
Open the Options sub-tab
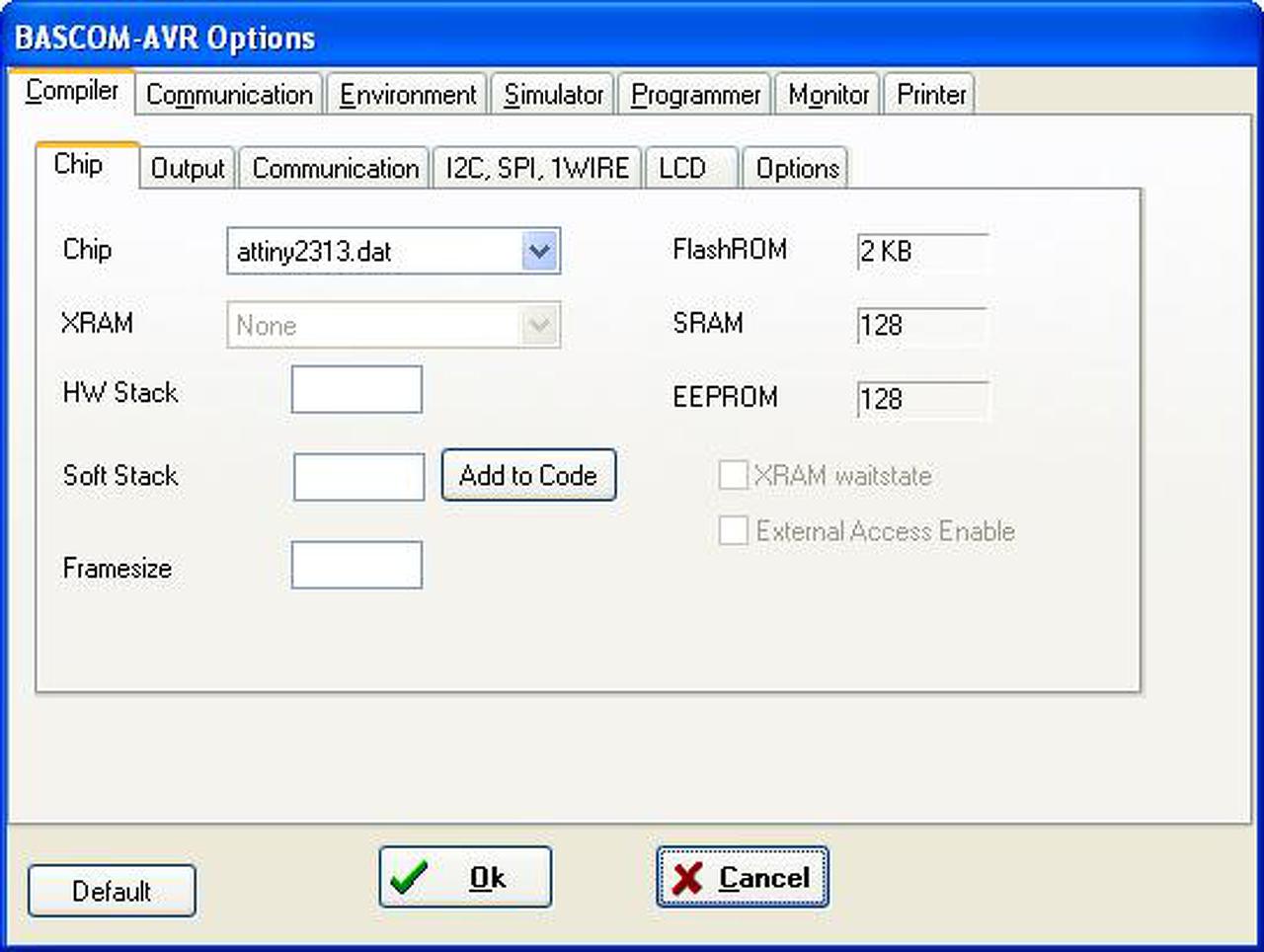click(x=796, y=168)
